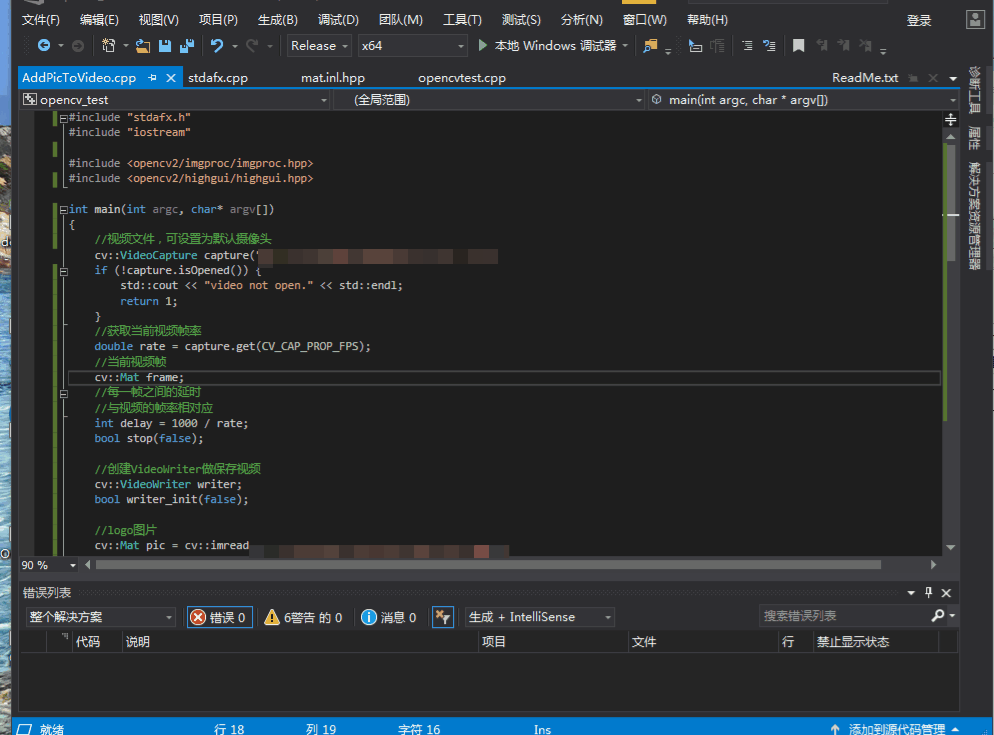The width and height of the screenshot is (994, 735).
Task: Click the previous bookmark icon
Action: click(x=822, y=45)
